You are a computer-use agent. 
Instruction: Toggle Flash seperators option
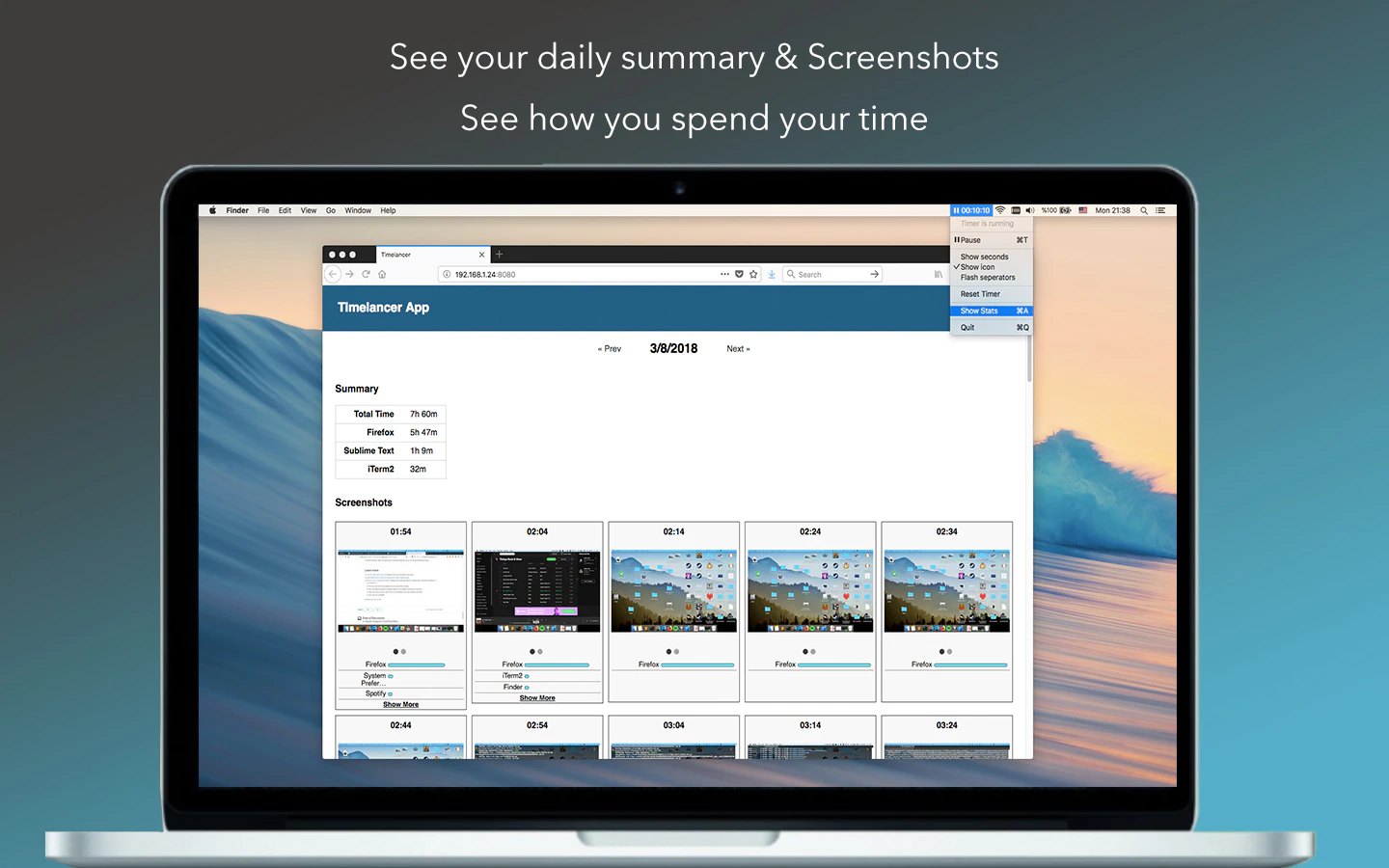[x=992, y=278]
